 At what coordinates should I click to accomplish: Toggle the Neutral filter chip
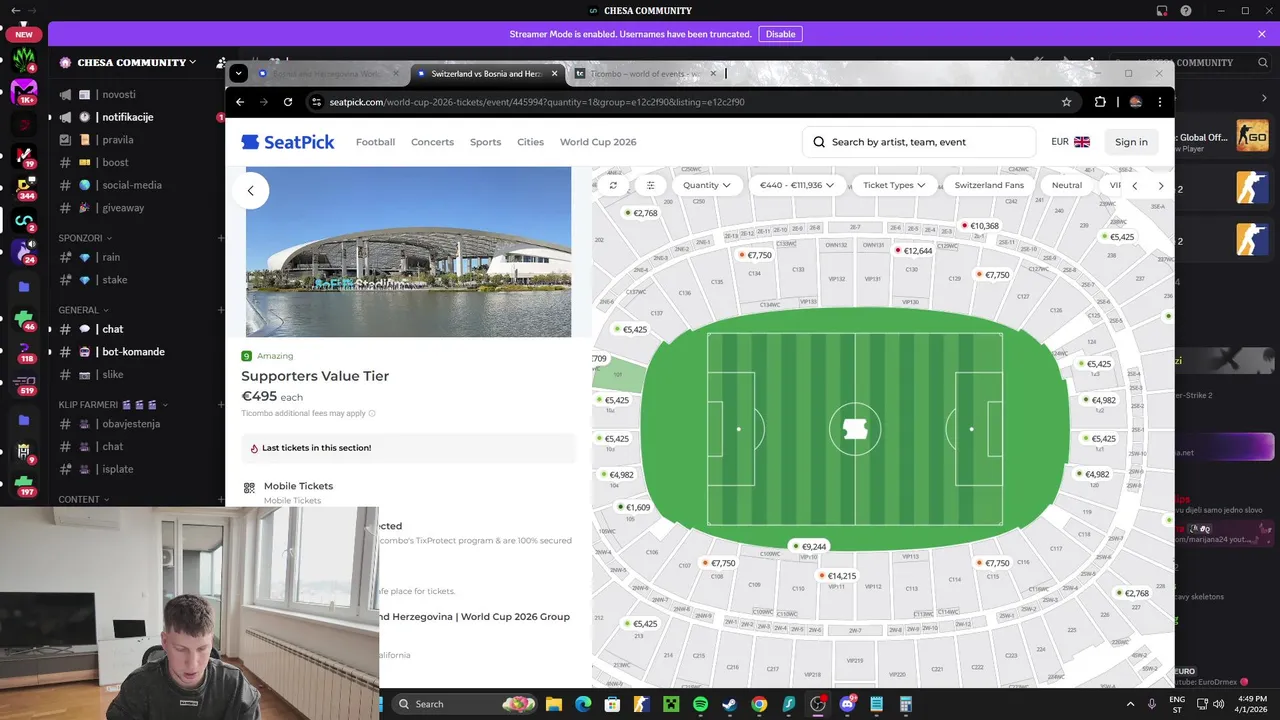[x=1067, y=185]
